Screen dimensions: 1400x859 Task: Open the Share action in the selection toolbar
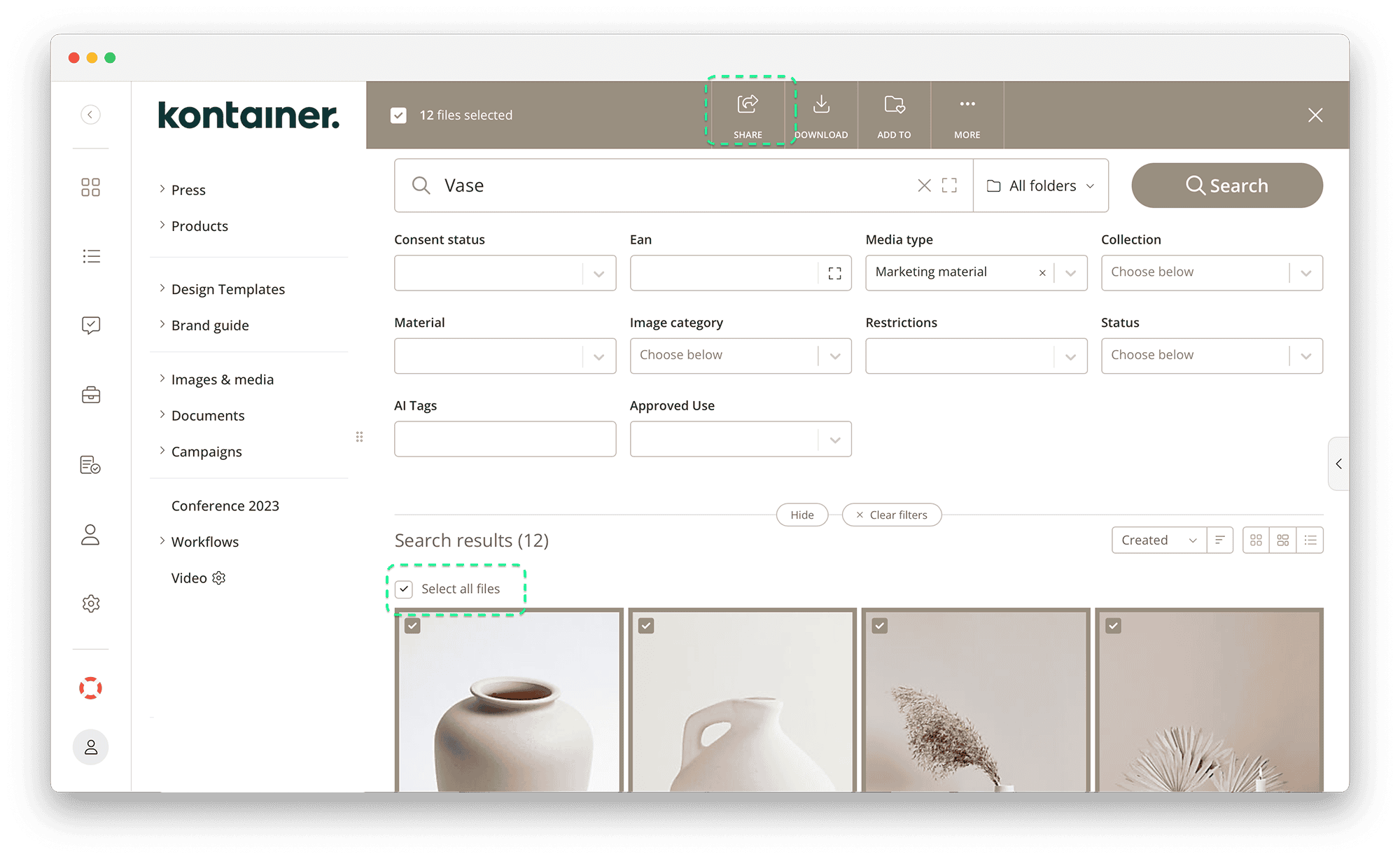click(x=748, y=116)
